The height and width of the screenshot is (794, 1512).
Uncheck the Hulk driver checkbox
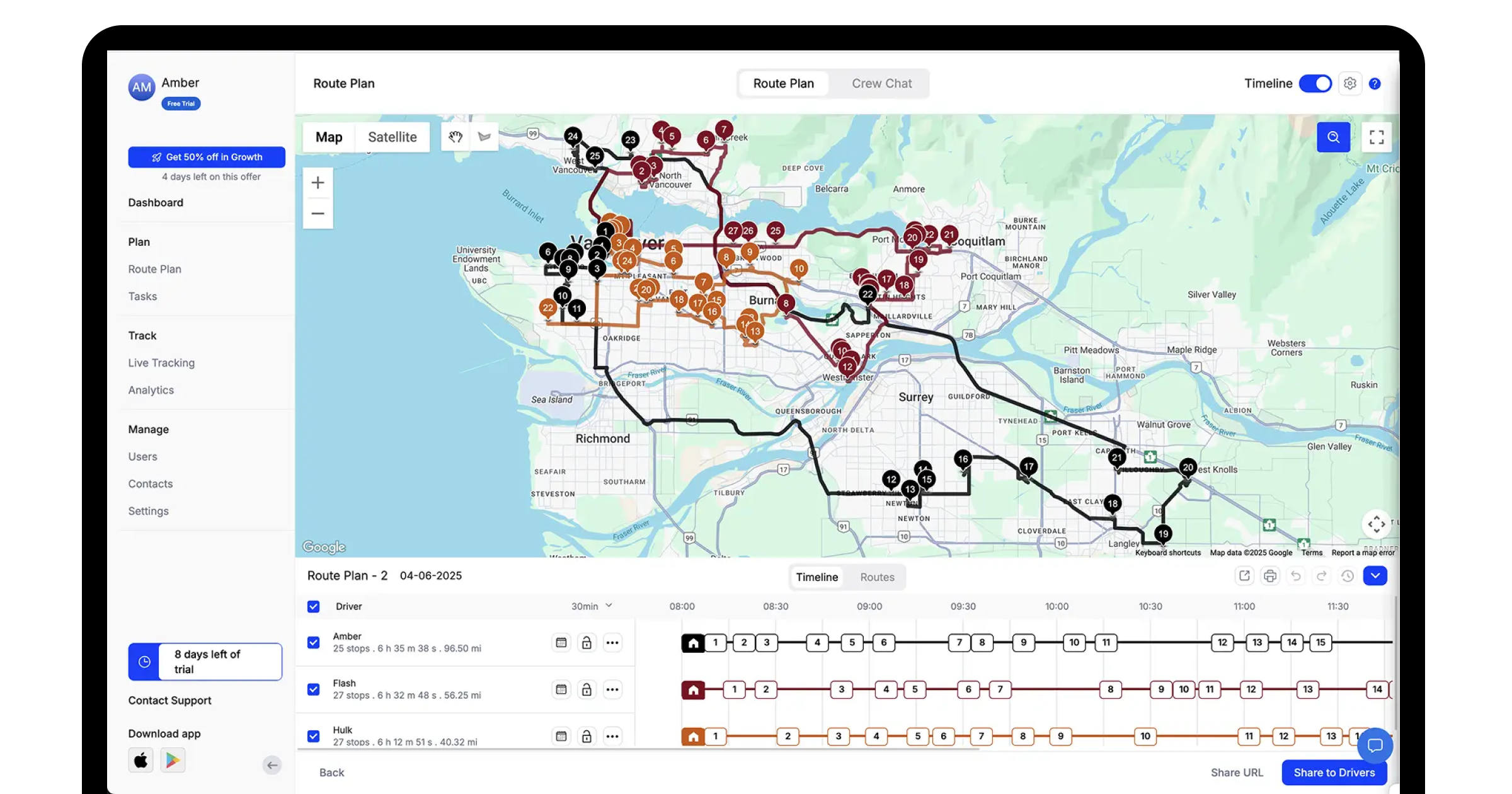click(x=313, y=736)
